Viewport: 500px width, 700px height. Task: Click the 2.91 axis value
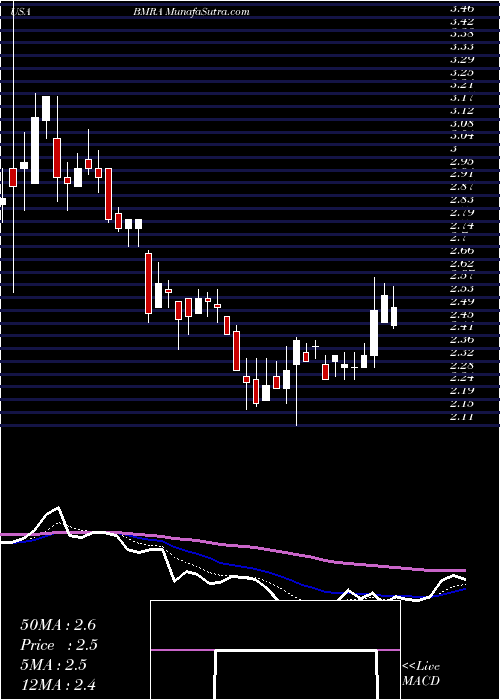(x=461, y=174)
